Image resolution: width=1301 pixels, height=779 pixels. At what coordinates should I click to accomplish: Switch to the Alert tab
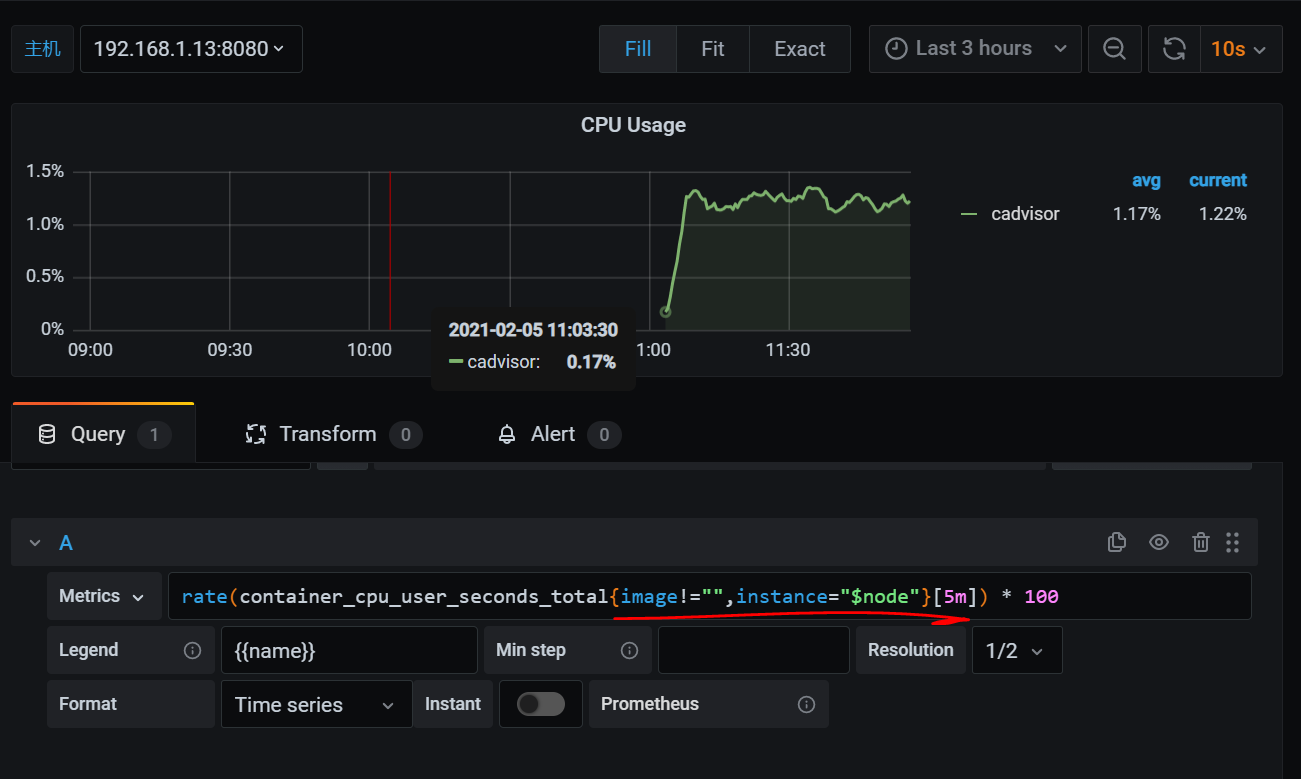(x=558, y=434)
